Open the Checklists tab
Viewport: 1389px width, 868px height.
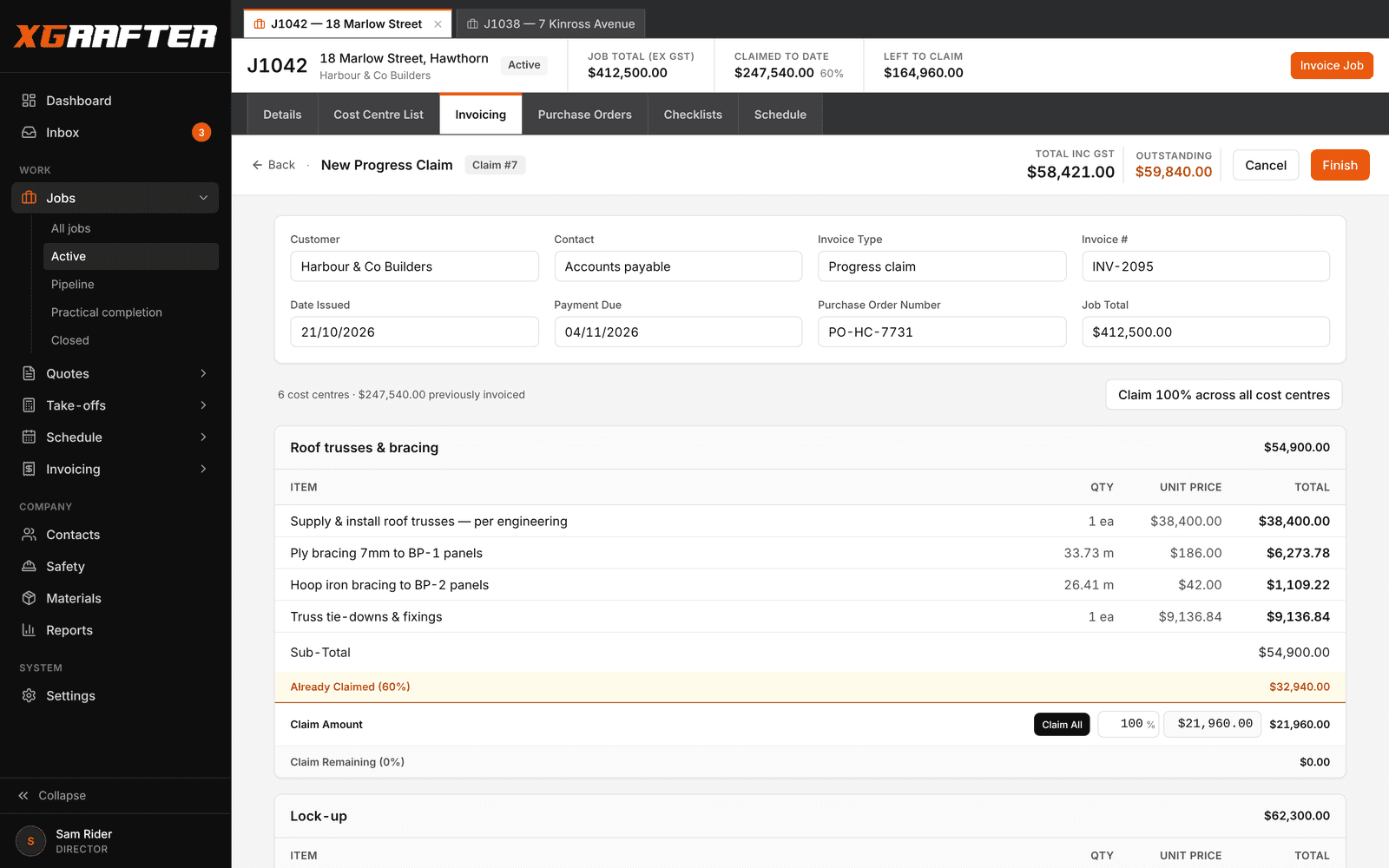click(x=693, y=115)
